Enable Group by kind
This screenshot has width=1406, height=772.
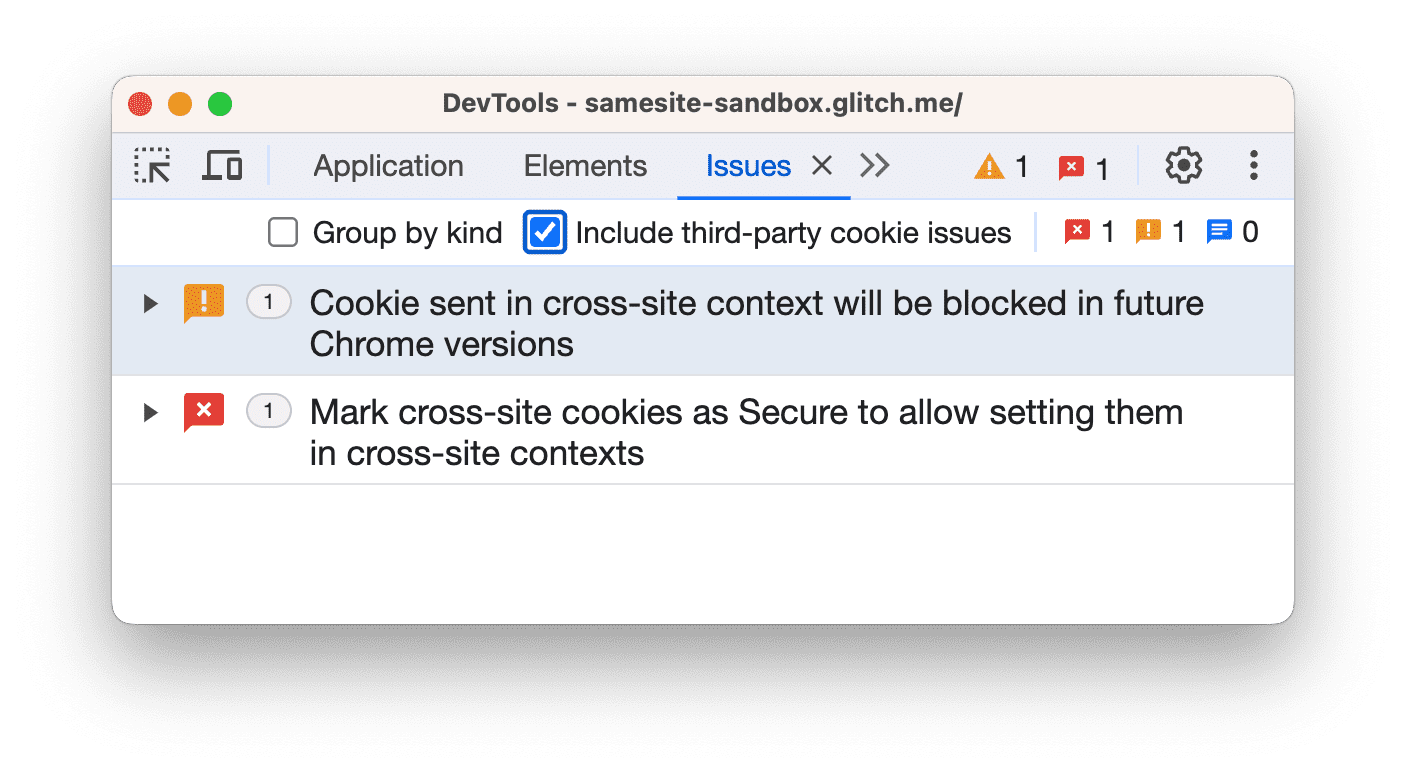(283, 231)
